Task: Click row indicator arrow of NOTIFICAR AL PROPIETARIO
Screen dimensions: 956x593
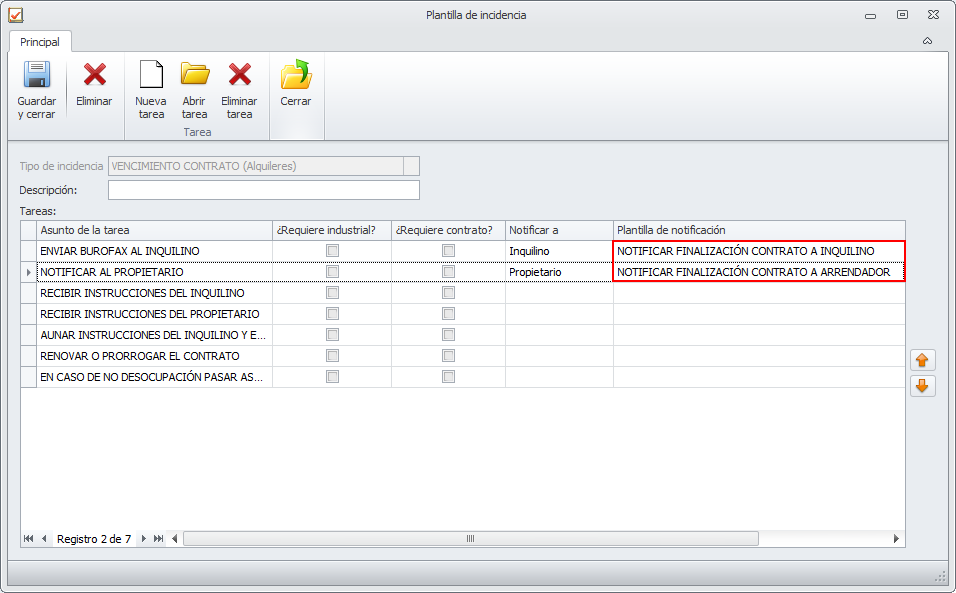Action: pos(29,272)
